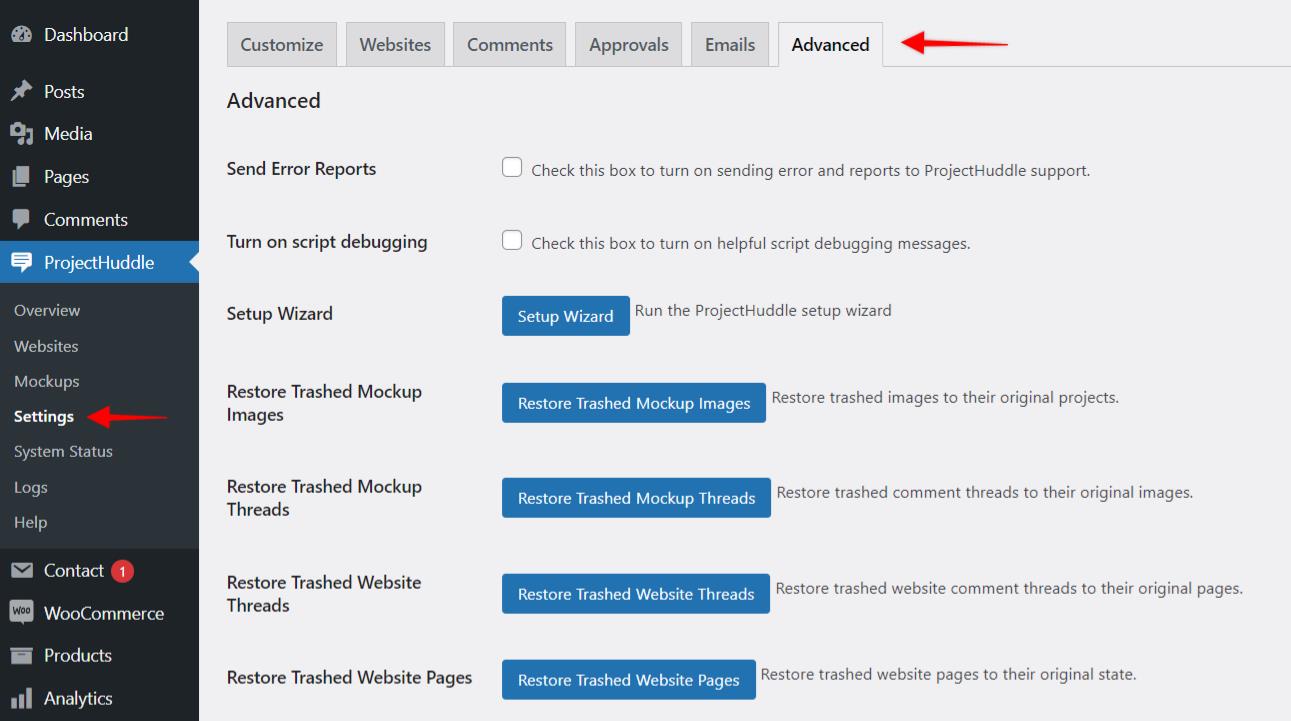Open System Status in ProjectHuddle submenu
1291x721 pixels.
coord(63,452)
